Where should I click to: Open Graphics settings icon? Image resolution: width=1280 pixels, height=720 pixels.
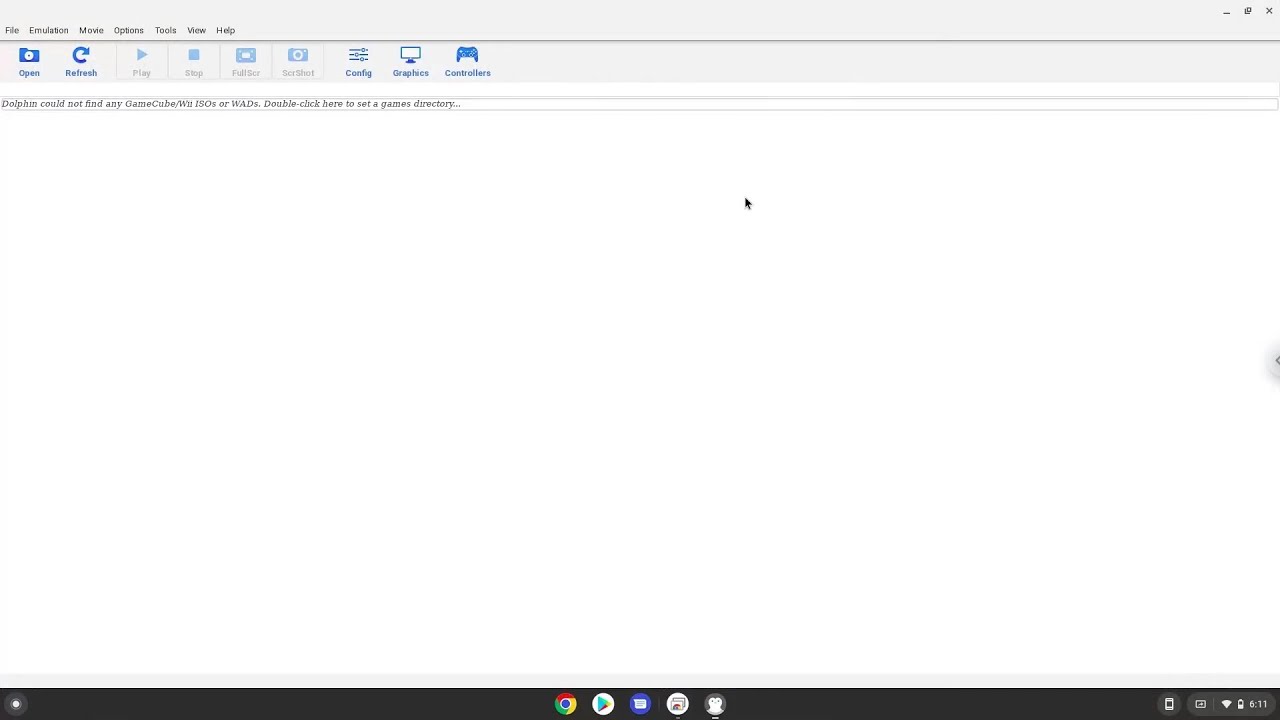(410, 62)
